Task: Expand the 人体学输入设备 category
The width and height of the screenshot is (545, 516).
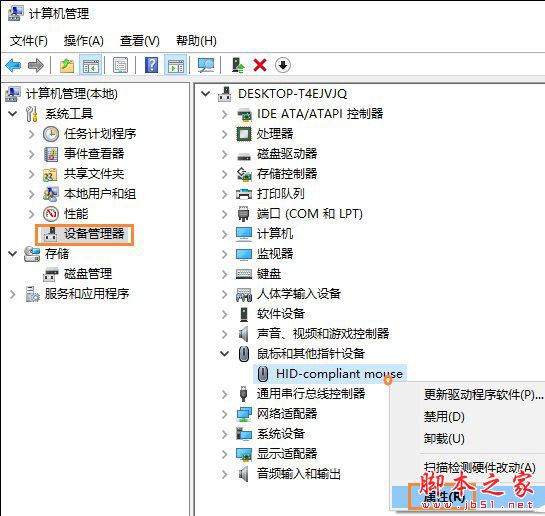Action: 225,295
